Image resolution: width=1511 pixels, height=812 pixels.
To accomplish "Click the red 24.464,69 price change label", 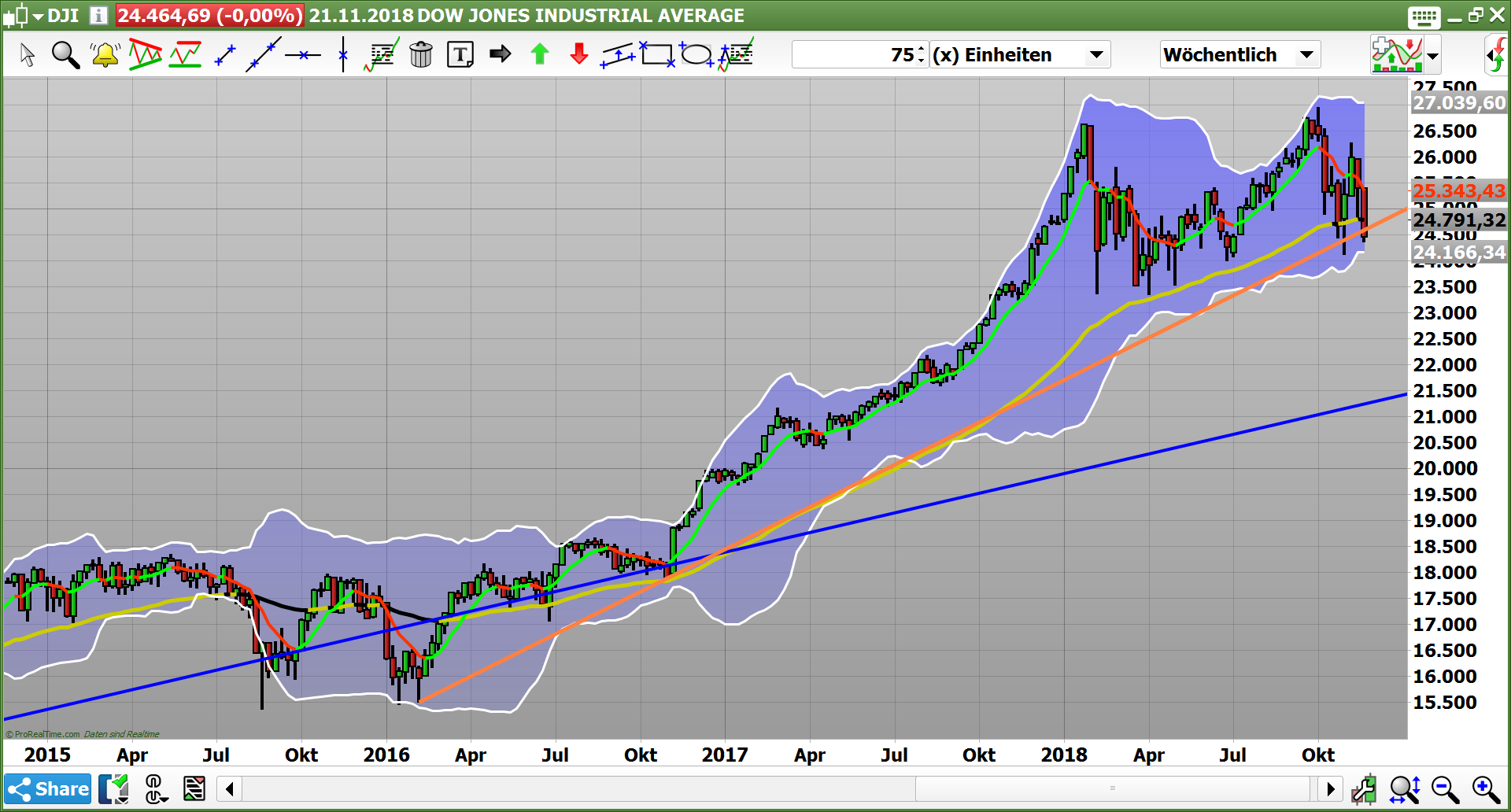I will [x=210, y=16].
